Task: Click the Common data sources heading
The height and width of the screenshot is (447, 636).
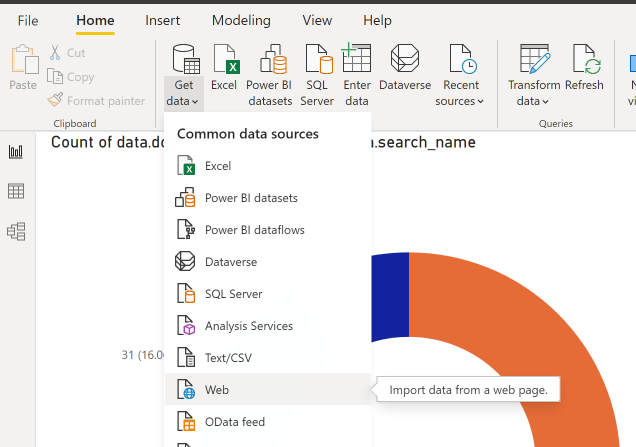Action: tap(248, 134)
